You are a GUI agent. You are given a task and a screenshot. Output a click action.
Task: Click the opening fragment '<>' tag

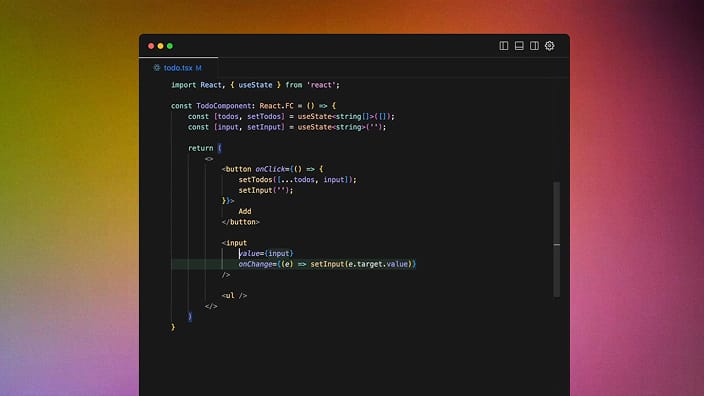[209, 159]
